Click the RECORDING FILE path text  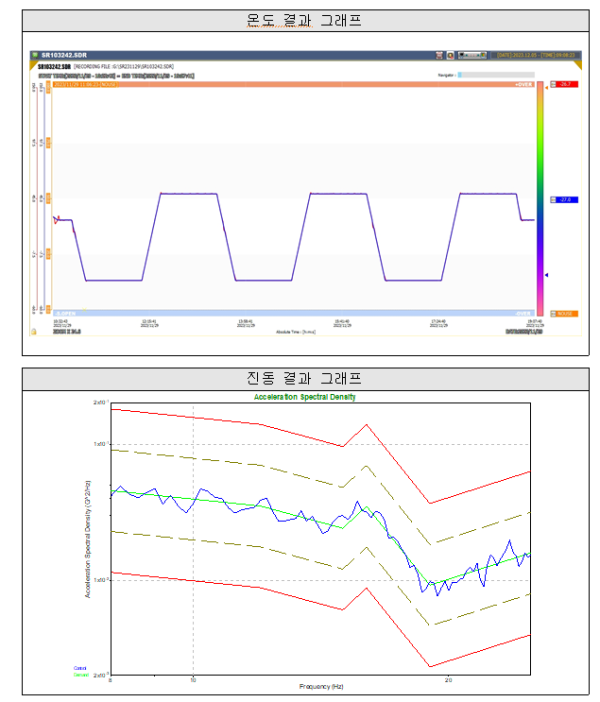[124, 67]
